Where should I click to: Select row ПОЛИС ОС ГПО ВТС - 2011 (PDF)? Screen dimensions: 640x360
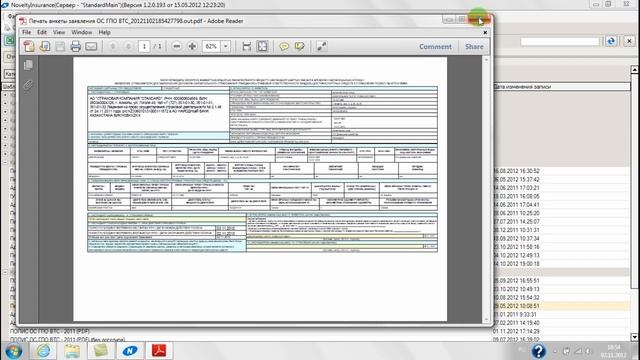(x=49, y=331)
